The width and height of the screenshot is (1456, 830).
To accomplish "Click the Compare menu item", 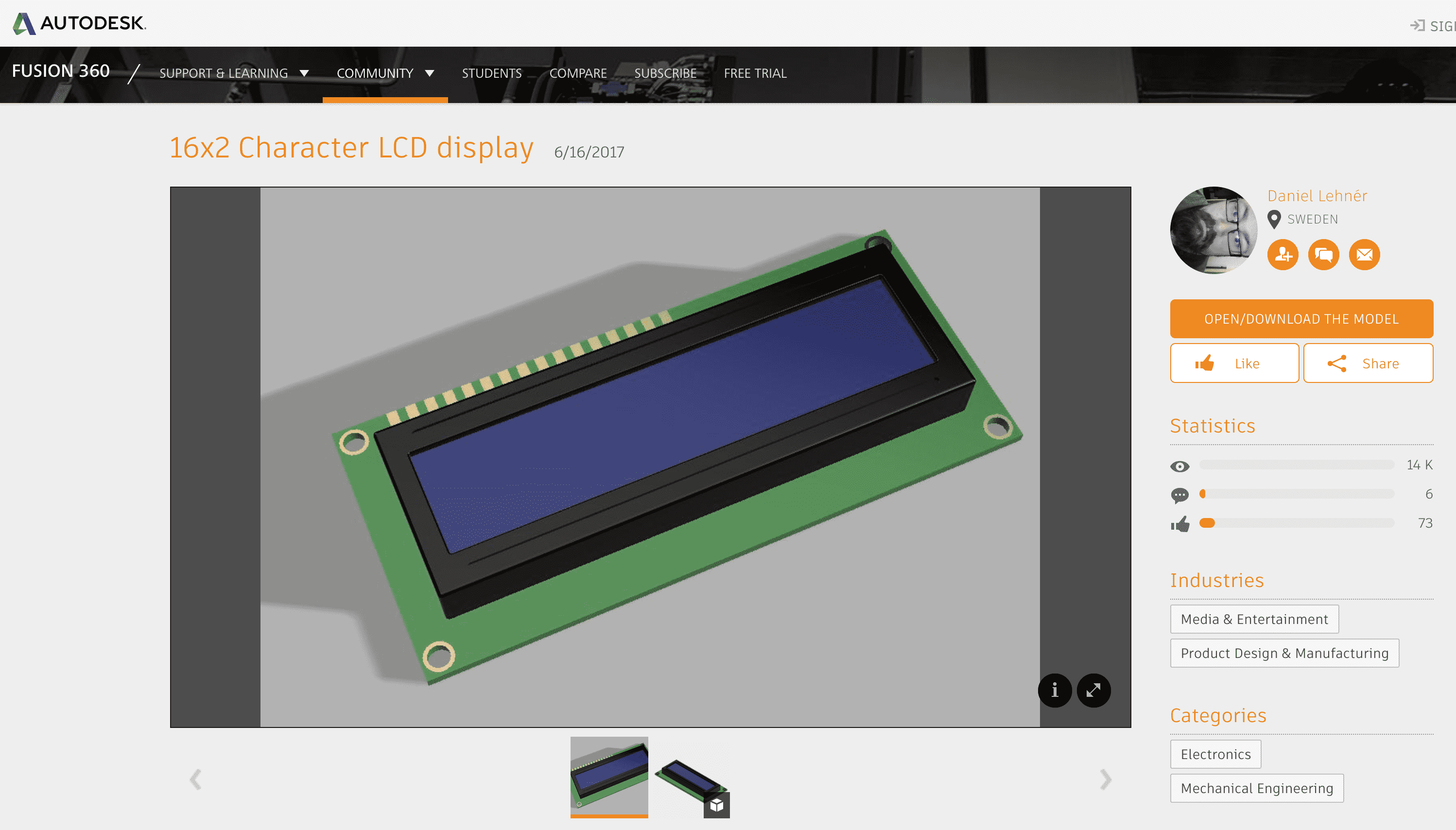I will (578, 73).
